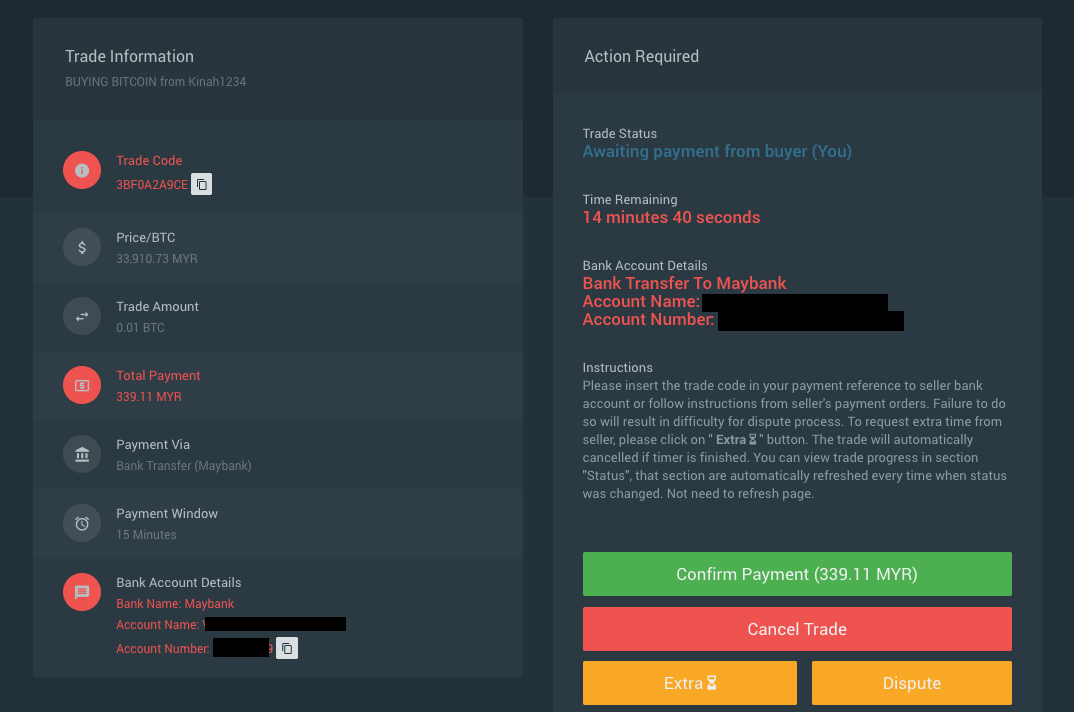Click Bank Transfer (Maybank) payment method text
Viewport: 1074px width, 712px height.
184,466
